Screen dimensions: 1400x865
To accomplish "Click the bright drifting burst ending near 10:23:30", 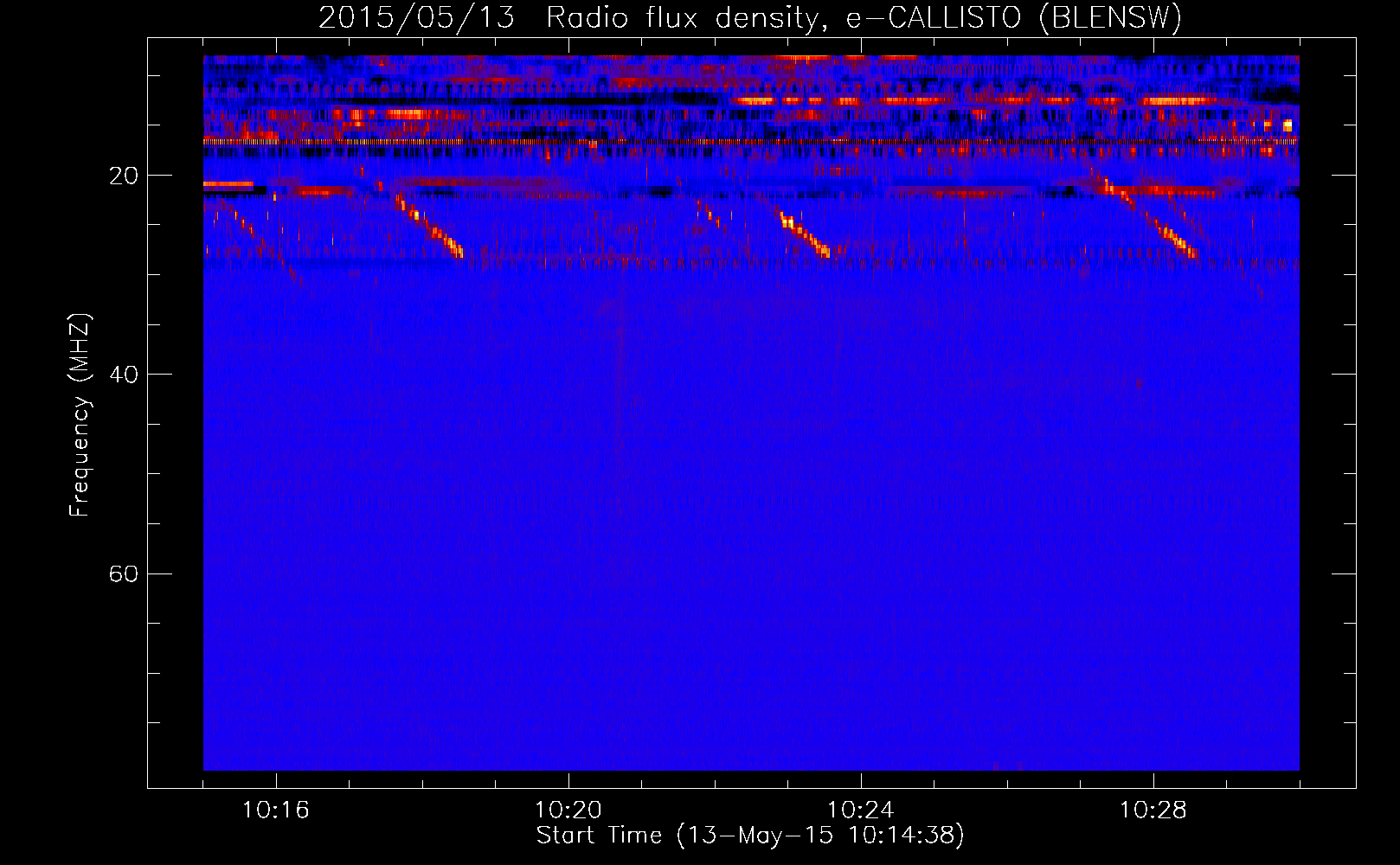I will [x=805, y=234].
